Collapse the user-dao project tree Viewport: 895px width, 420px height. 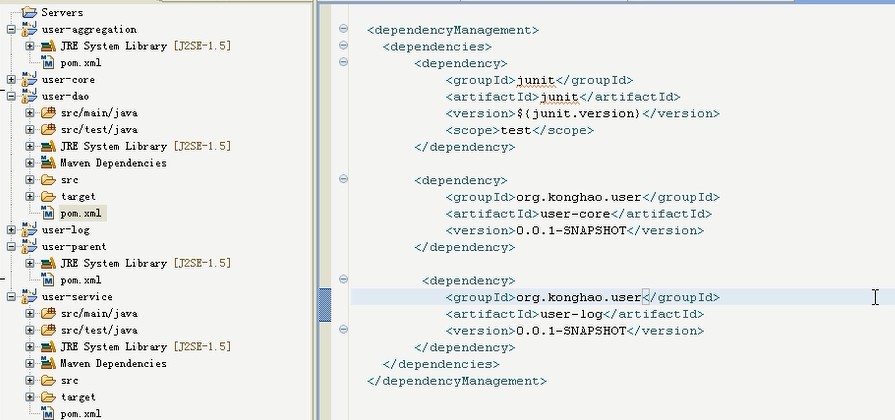coord(11,96)
